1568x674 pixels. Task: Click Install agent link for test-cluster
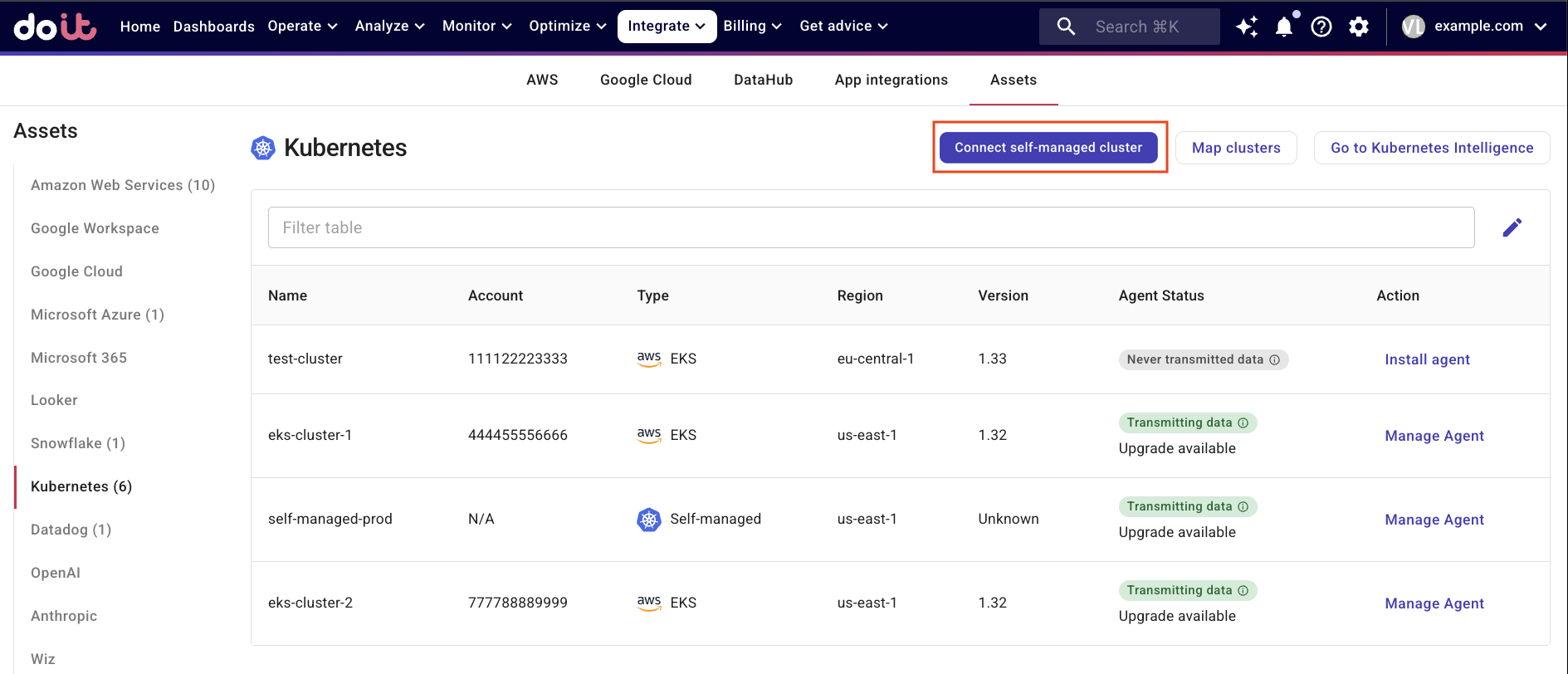pyautogui.click(x=1426, y=359)
